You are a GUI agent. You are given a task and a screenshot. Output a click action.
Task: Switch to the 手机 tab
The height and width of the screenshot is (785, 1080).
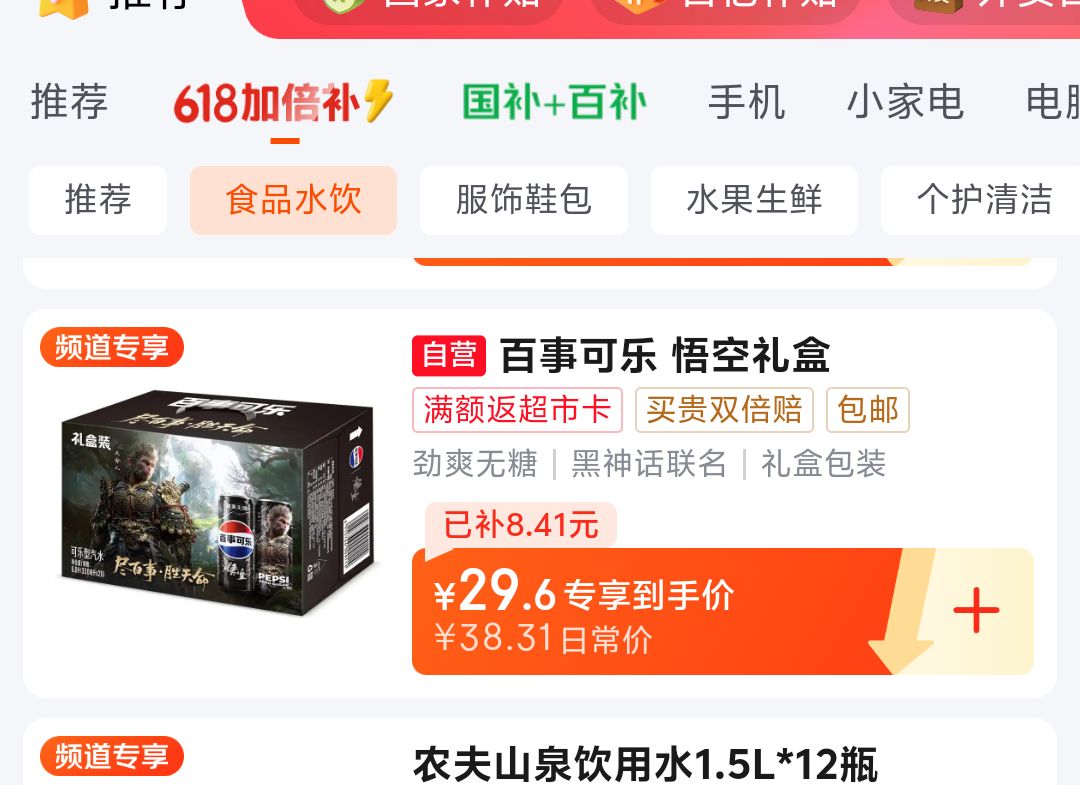click(747, 102)
